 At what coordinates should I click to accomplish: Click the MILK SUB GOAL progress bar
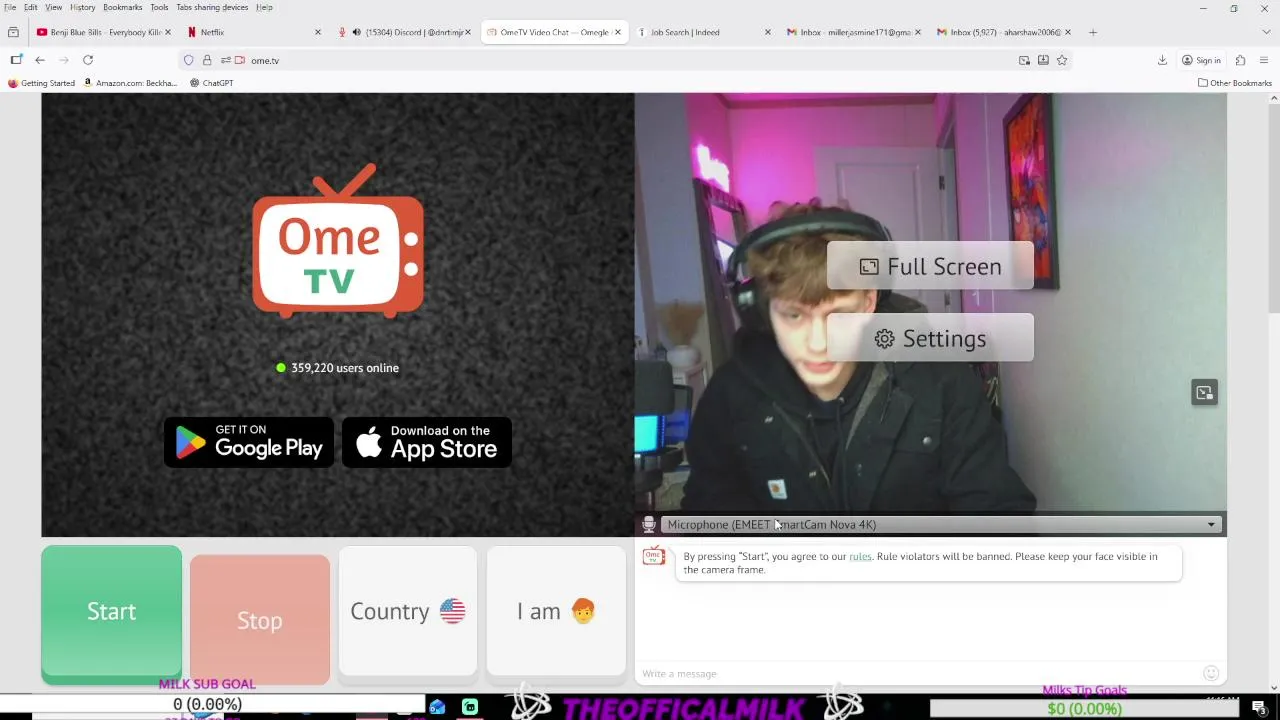[212, 704]
